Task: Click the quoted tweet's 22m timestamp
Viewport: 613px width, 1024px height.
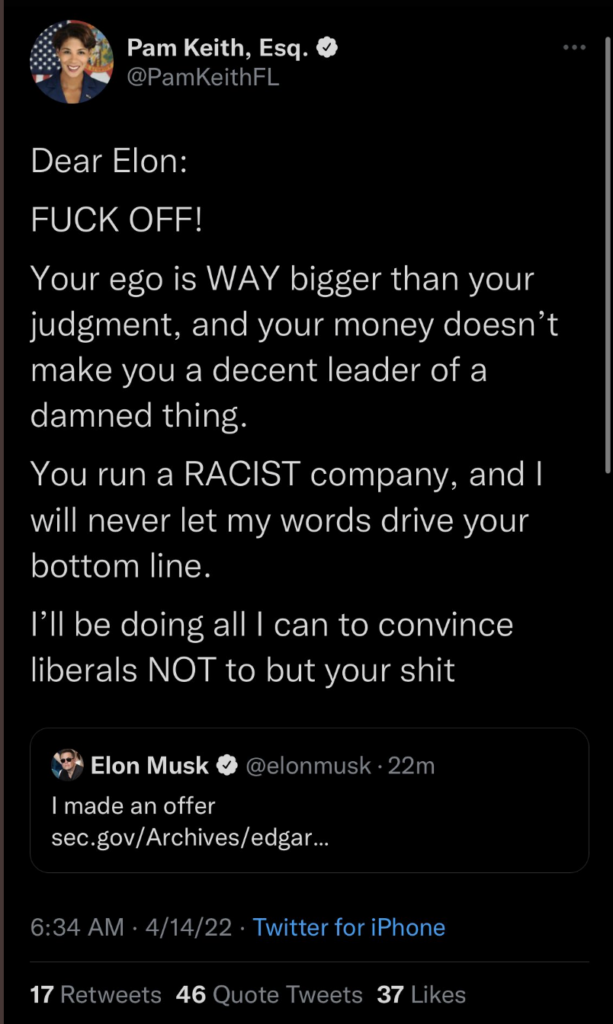Action: (x=411, y=766)
